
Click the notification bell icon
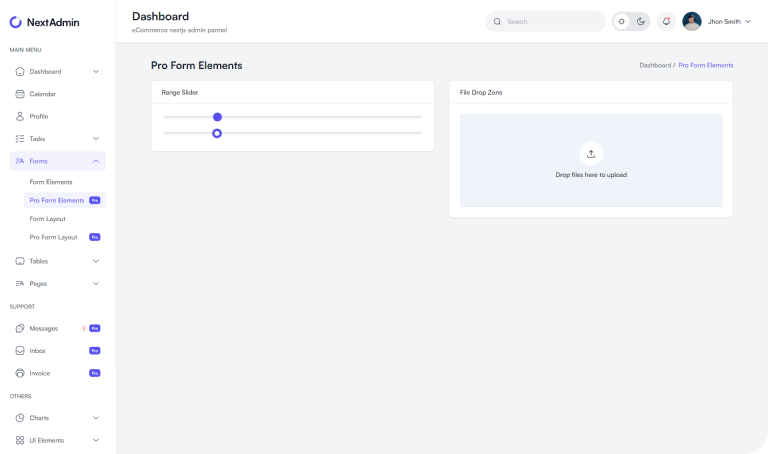click(x=666, y=21)
